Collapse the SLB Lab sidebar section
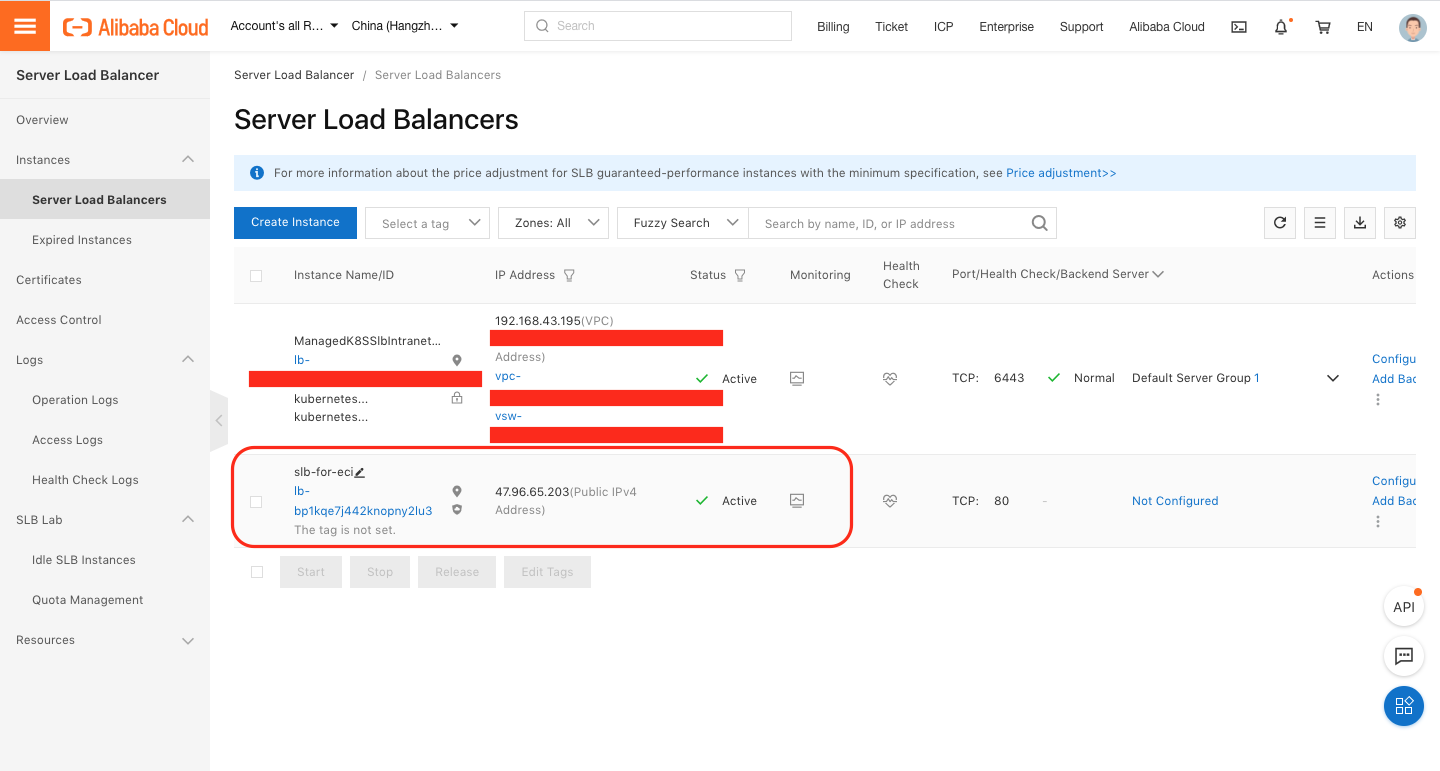The width and height of the screenshot is (1440, 771). (x=188, y=520)
